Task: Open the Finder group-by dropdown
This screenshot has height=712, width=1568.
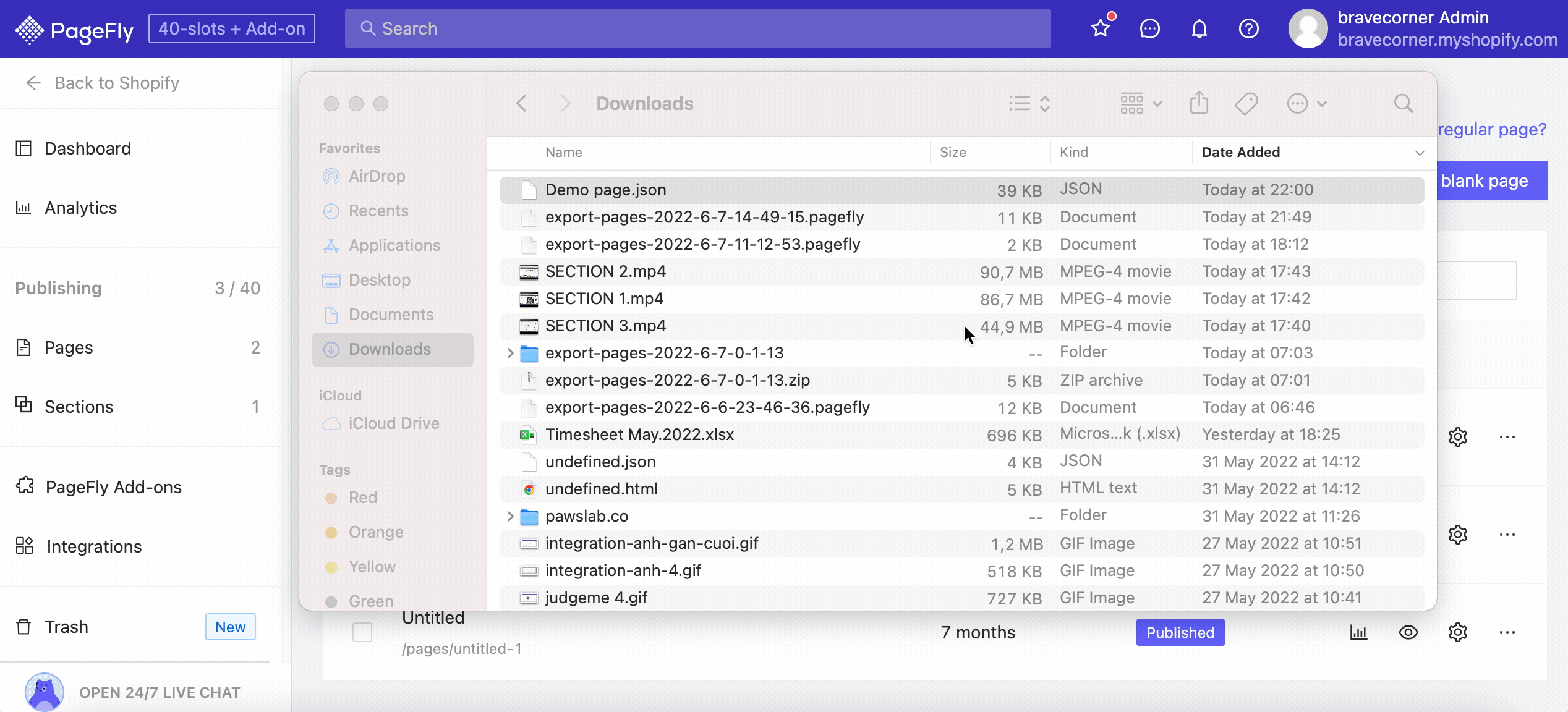Action: click(1141, 103)
